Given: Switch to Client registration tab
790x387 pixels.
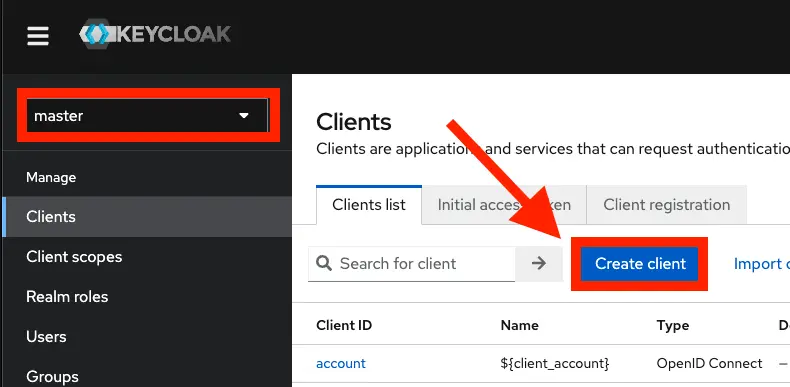Looking at the screenshot, I should [667, 205].
